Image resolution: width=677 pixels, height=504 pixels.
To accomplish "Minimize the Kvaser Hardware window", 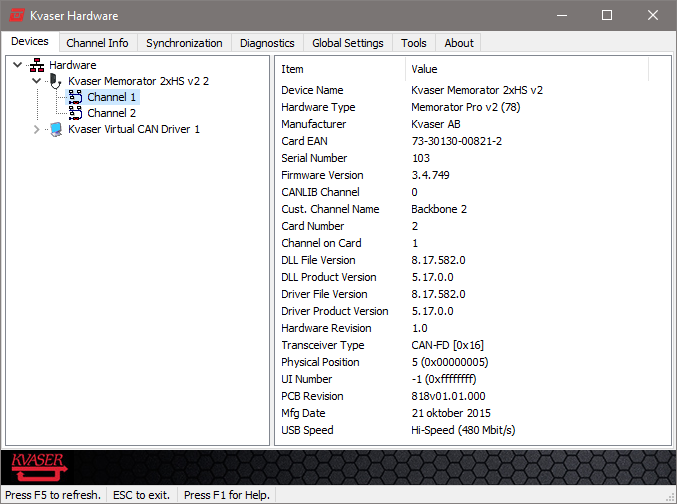I will point(562,16).
